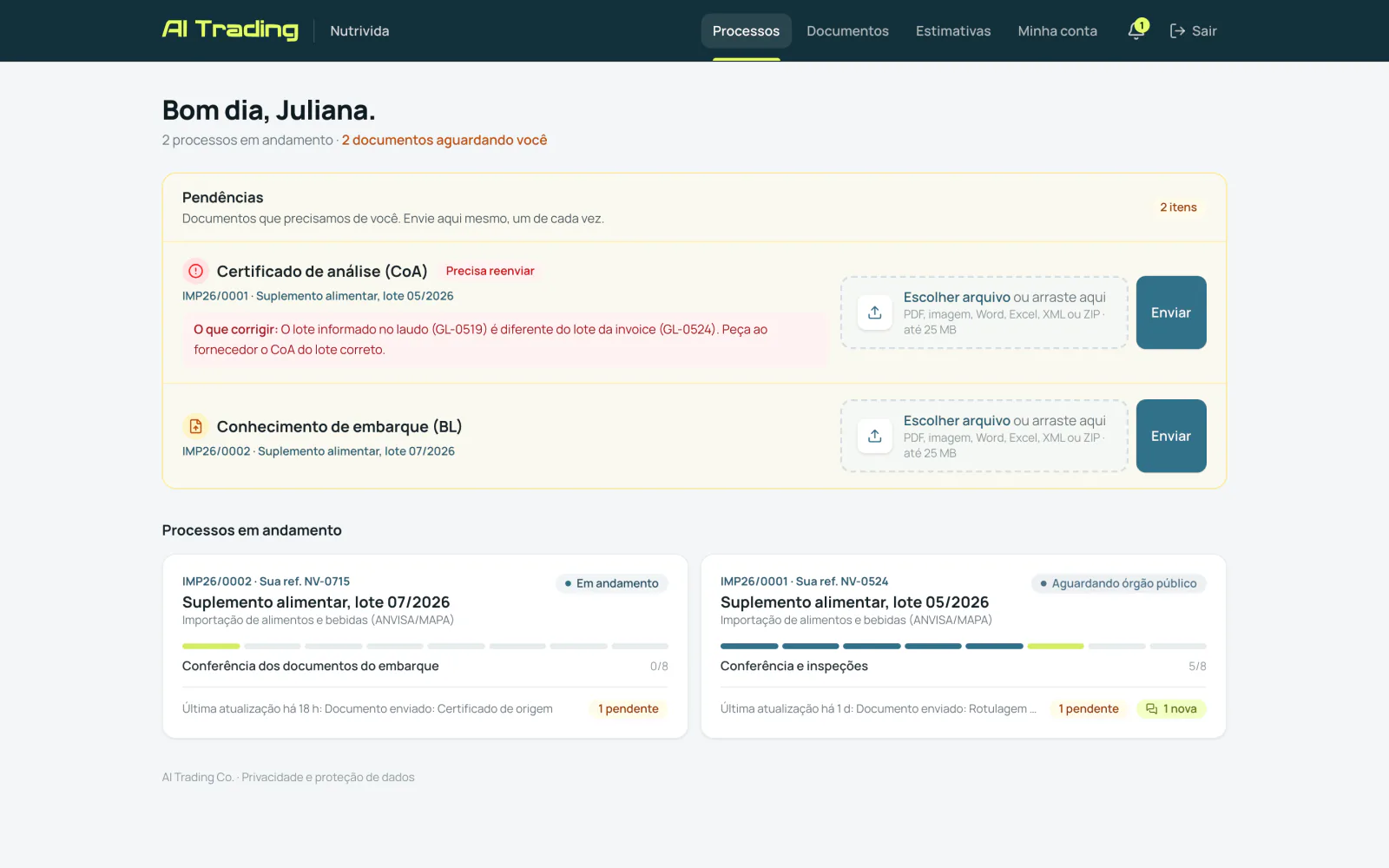
Task: Click the 'Processos em andamento' heading
Action: [252, 530]
